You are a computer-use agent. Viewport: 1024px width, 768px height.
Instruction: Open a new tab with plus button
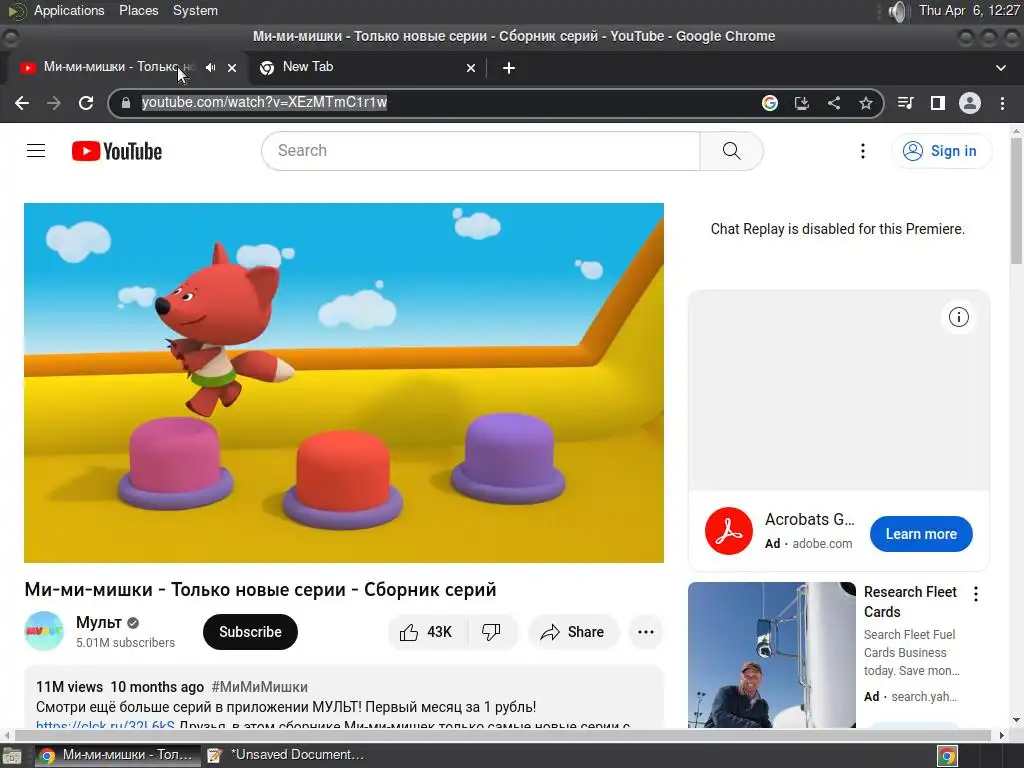pos(509,67)
